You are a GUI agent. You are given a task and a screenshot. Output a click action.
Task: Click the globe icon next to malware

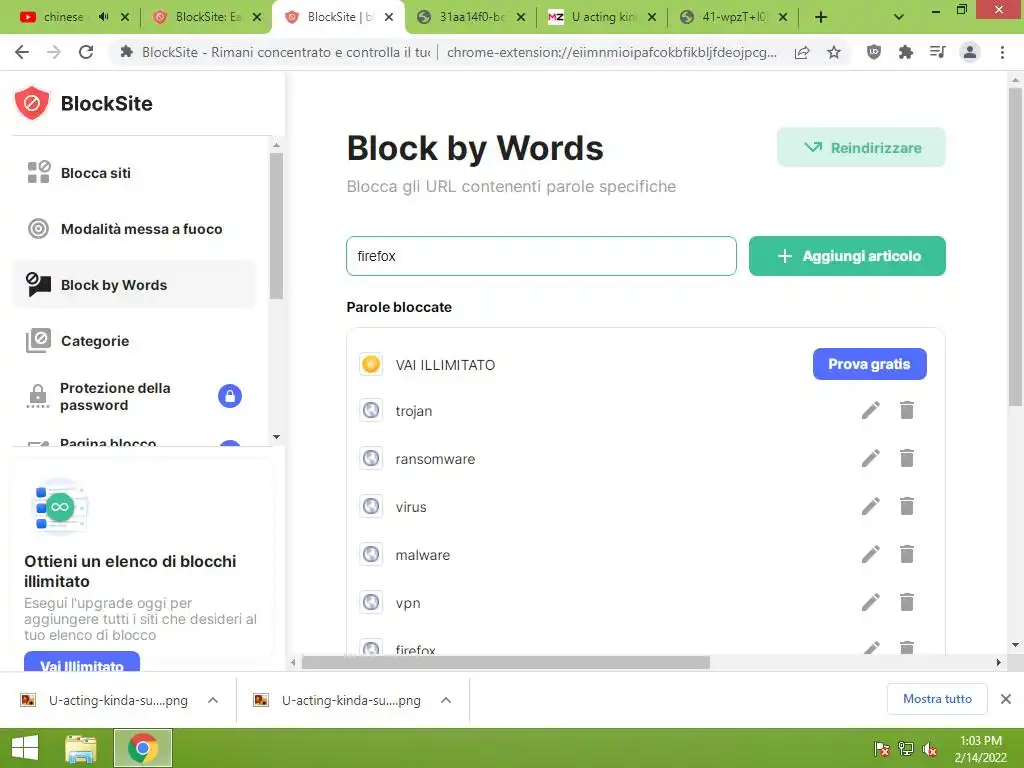click(371, 554)
